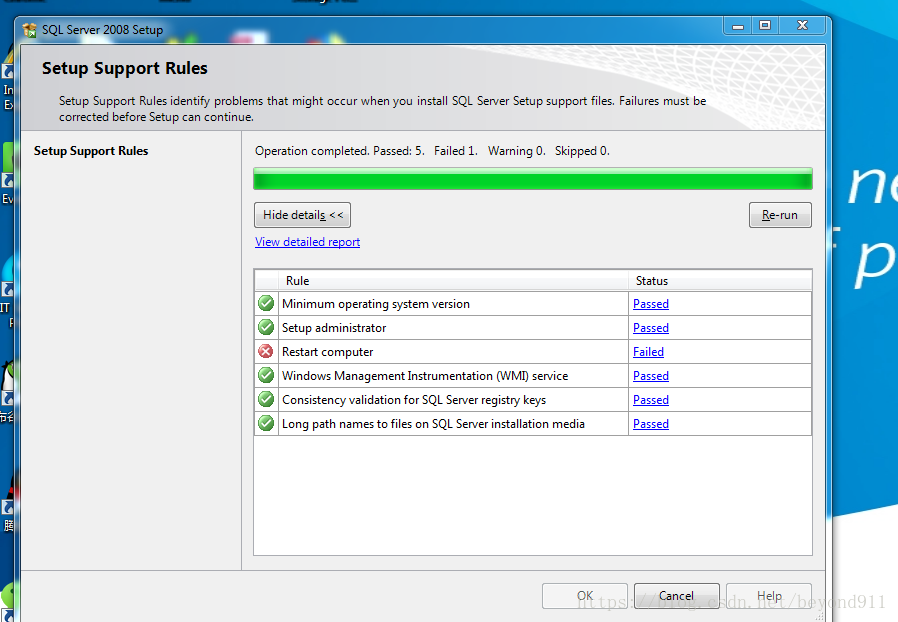Re-run the setup support rules

tap(780, 215)
